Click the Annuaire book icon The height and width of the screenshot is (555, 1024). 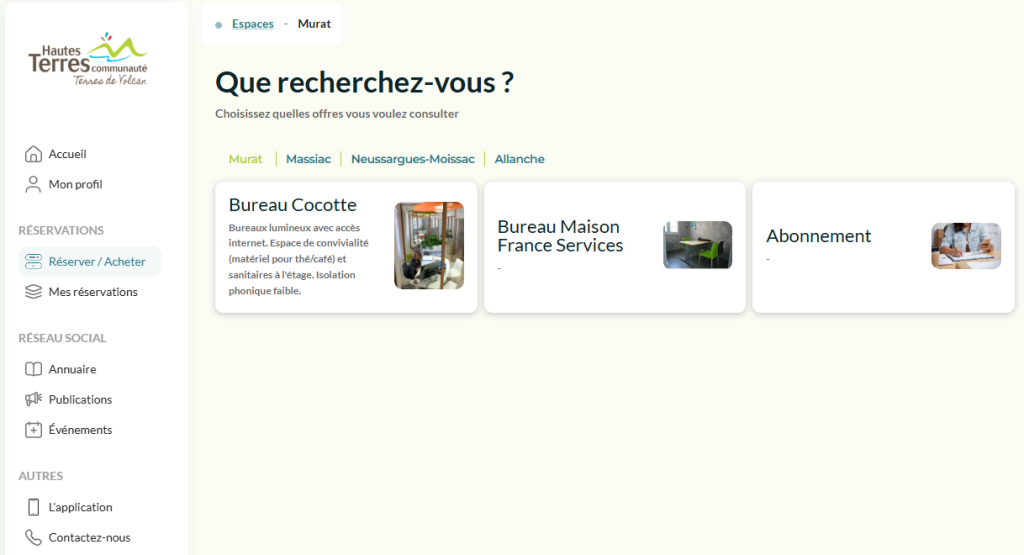pyautogui.click(x=33, y=369)
